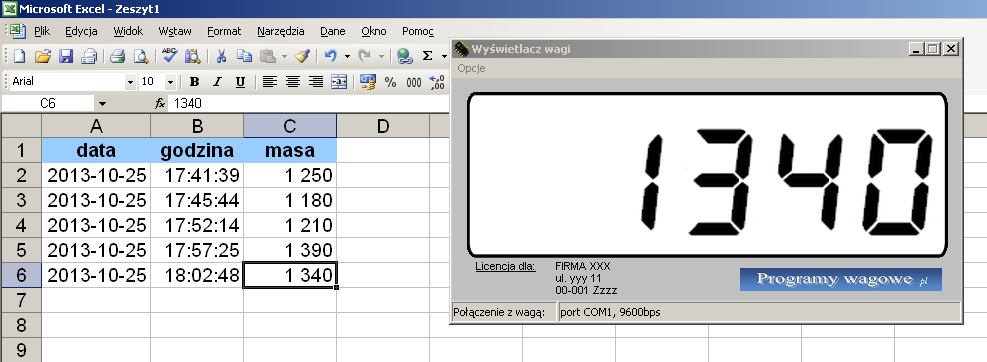Open the Paste options dropdown arrow
This screenshot has width=987, height=362.
coord(284,56)
